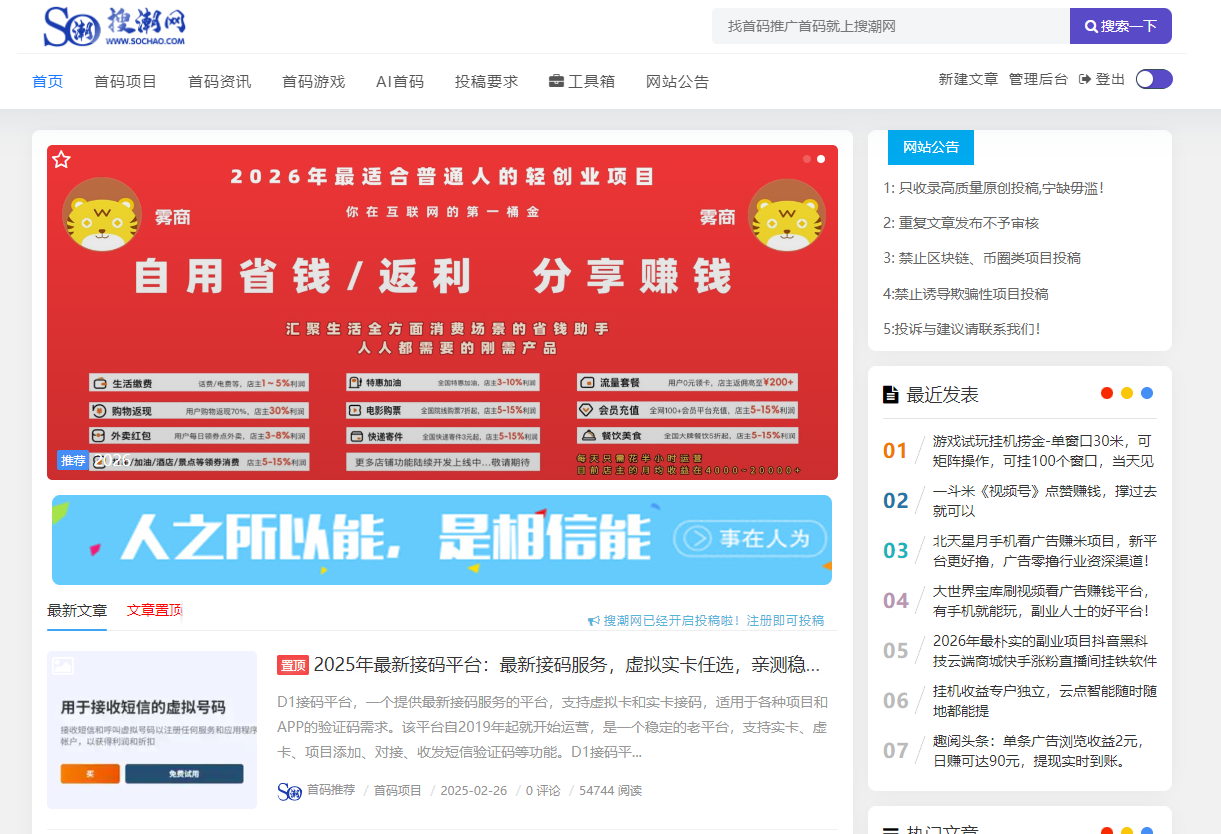Open the AI首码 navigation menu
1221x834 pixels.
point(399,81)
